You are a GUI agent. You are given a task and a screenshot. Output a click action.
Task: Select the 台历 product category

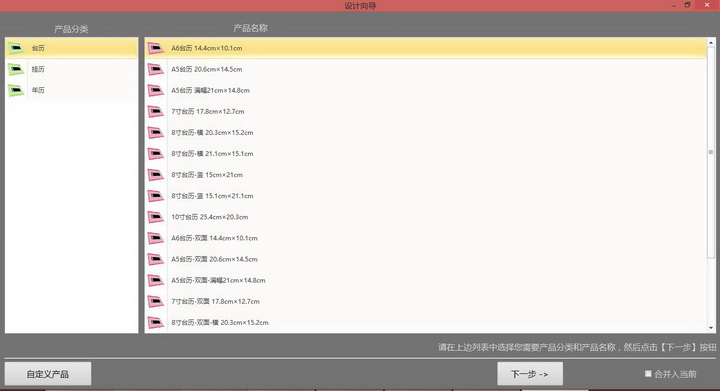click(x=72, y=48)
